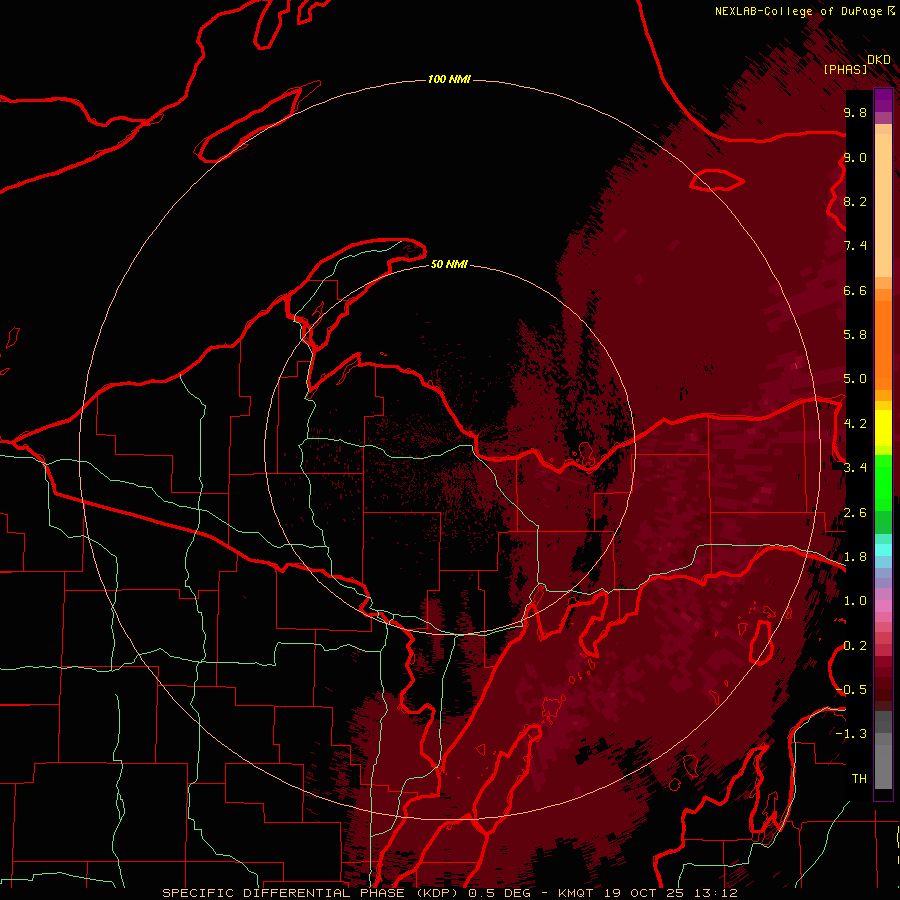
Task: Click the 5.8 scale value
Action: coord(855,335)
